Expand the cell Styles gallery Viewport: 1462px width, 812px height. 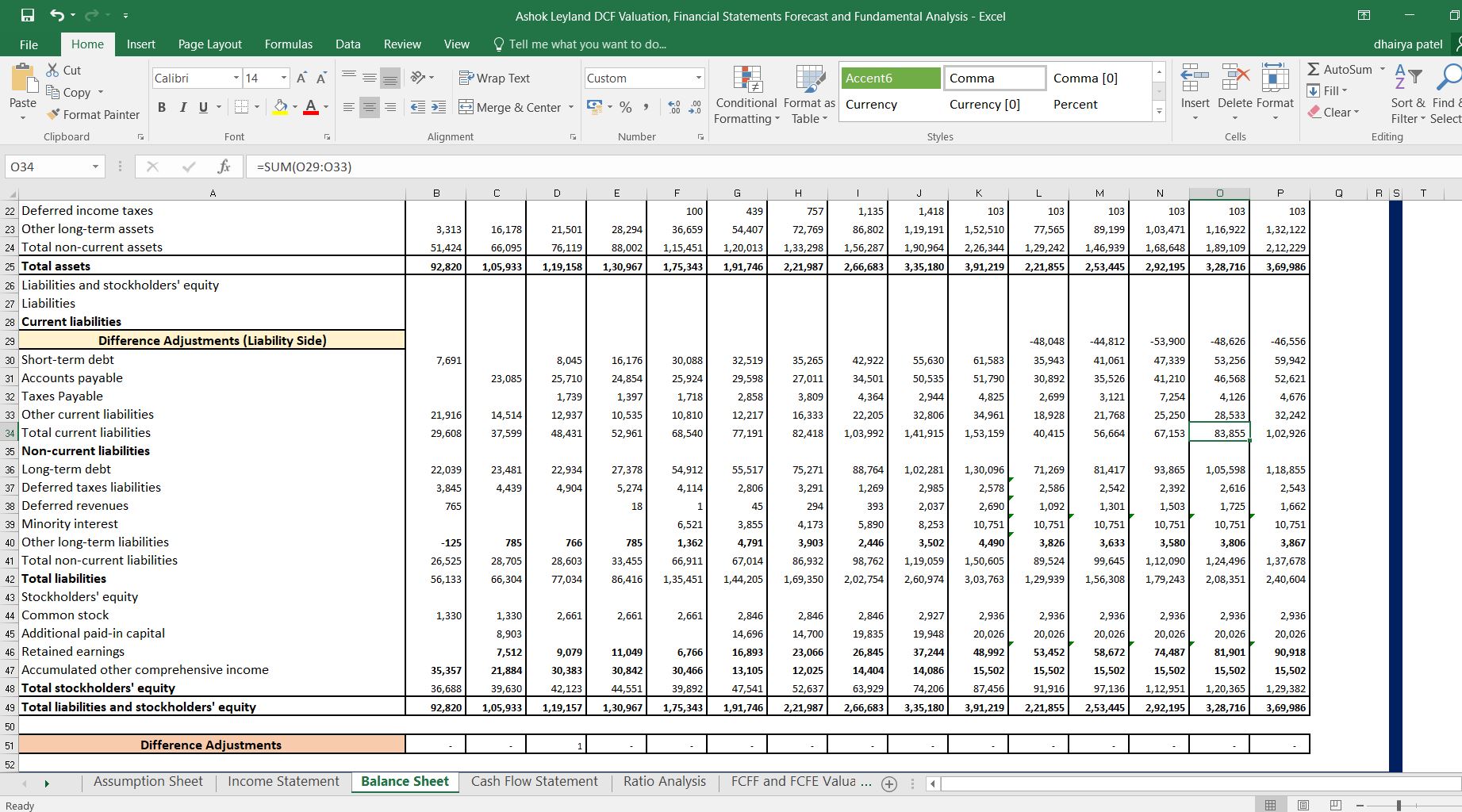1159,112
